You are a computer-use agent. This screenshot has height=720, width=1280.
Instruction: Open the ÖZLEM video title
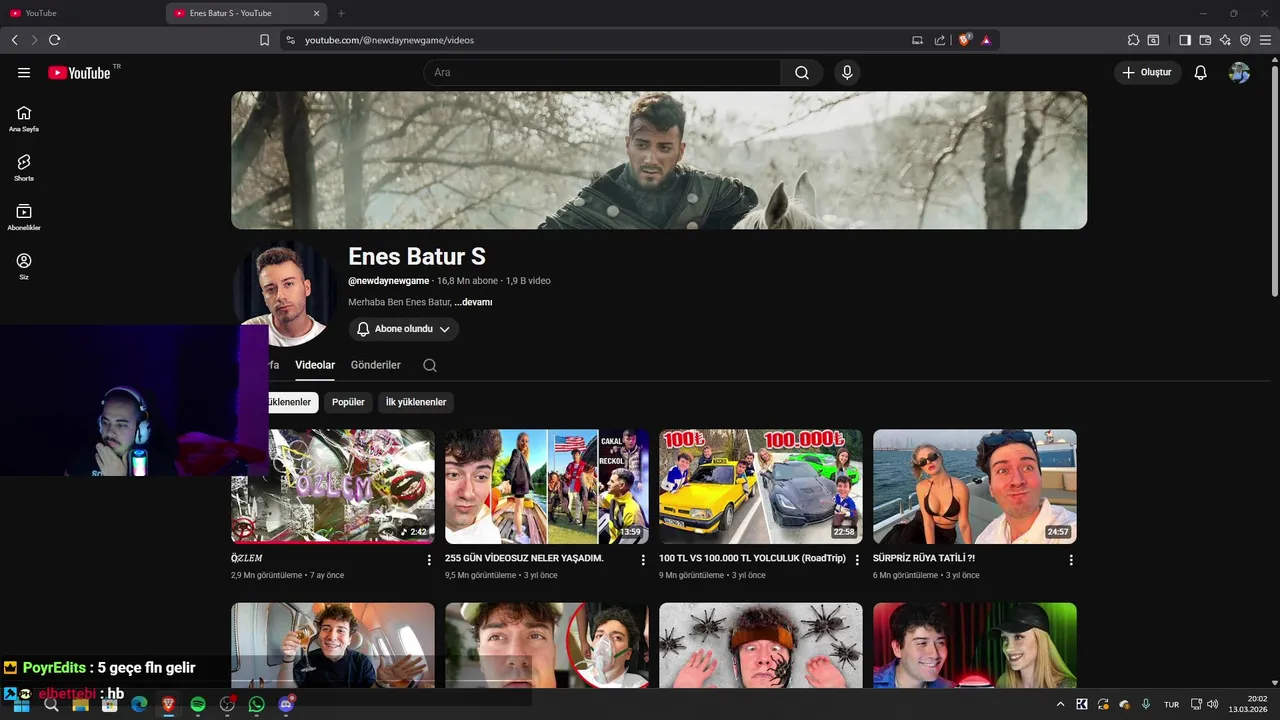[x=247, y=558]
